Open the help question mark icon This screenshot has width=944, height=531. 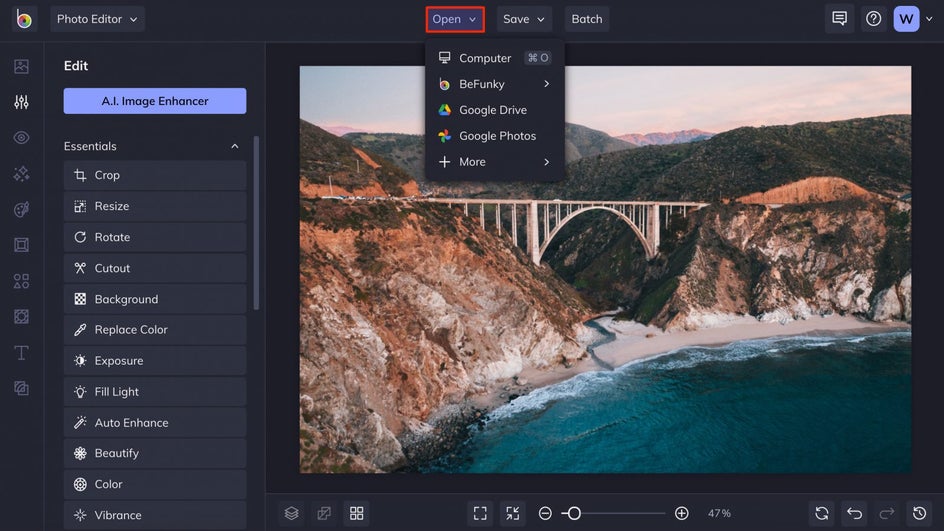[x=873, y=19]
